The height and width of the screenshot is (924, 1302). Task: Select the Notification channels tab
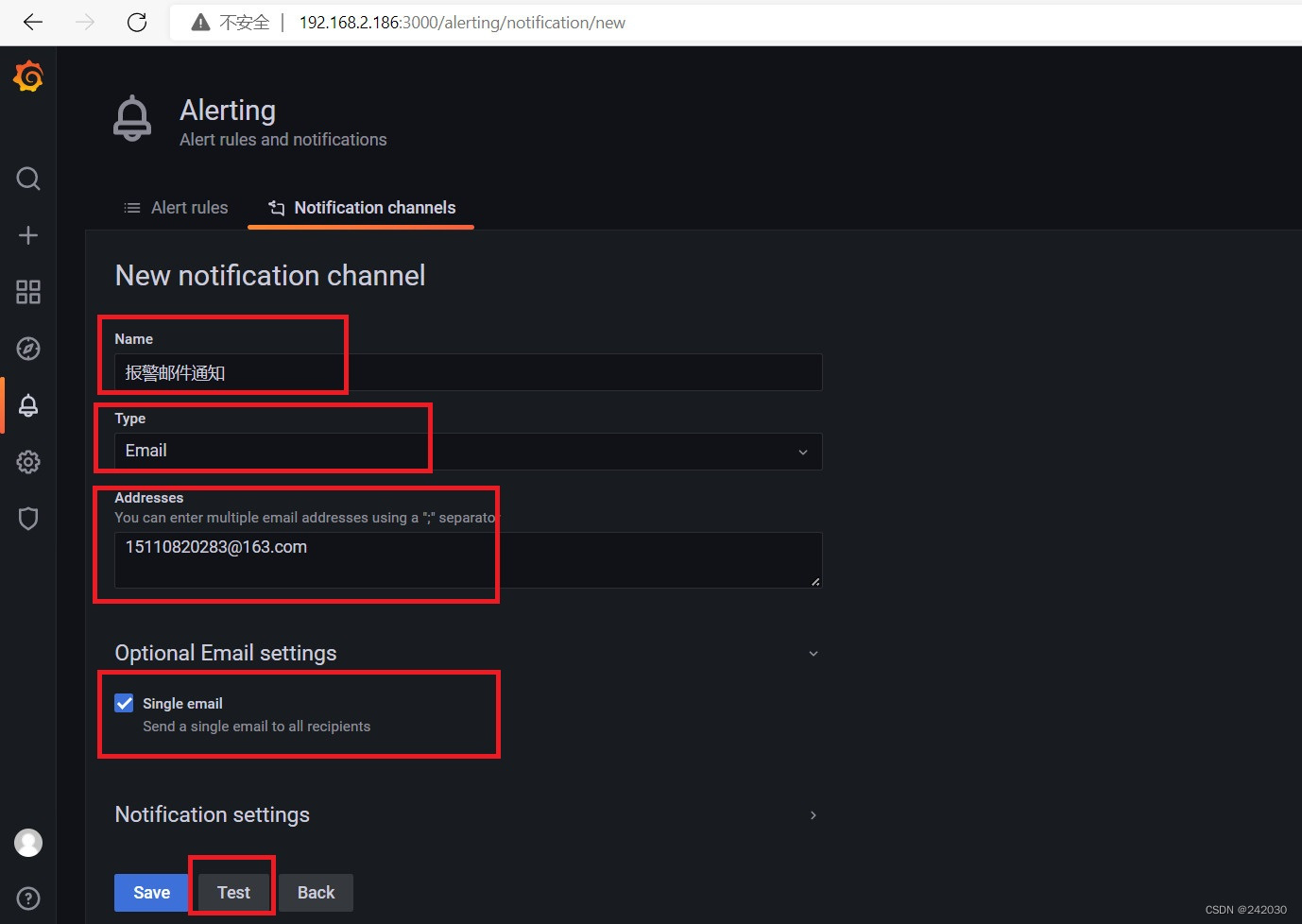[x=361, y=208]
